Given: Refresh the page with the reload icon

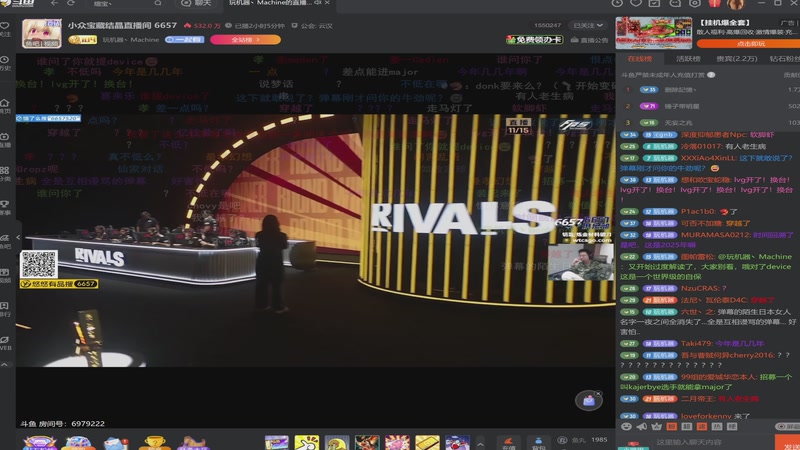Looking at the screenshot, I should (x=71, y=3).
